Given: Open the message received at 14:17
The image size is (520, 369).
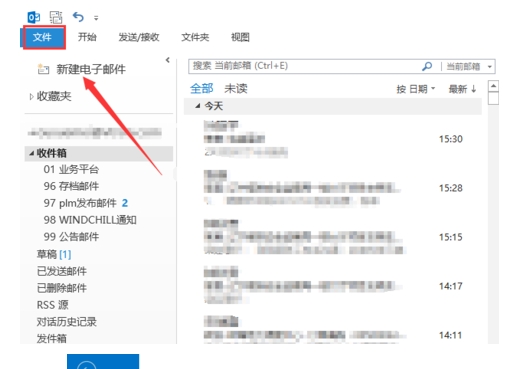Looking at the screenshot, I should [333, 286].
